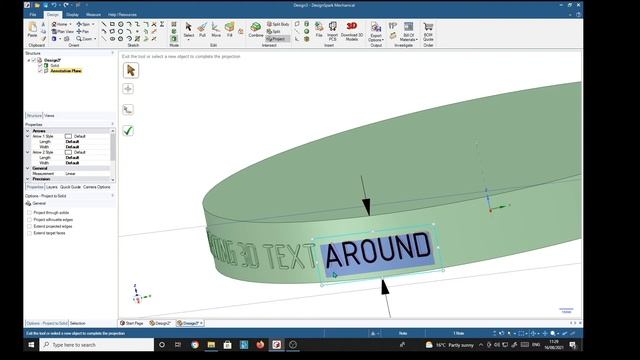Click the Save icon in quick access bar
The width and height of the screenshot is (640, 360).
45,5
